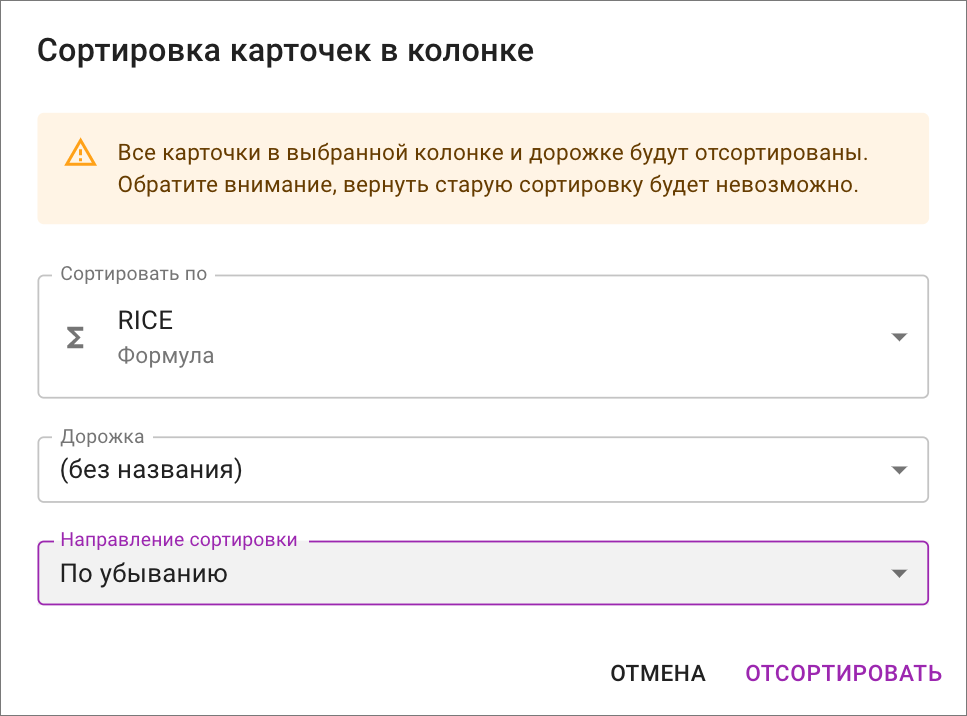Screen dimensions: 967x716
Task: Expand the Направление сортировки dropdown arrow
Action: 899,573
